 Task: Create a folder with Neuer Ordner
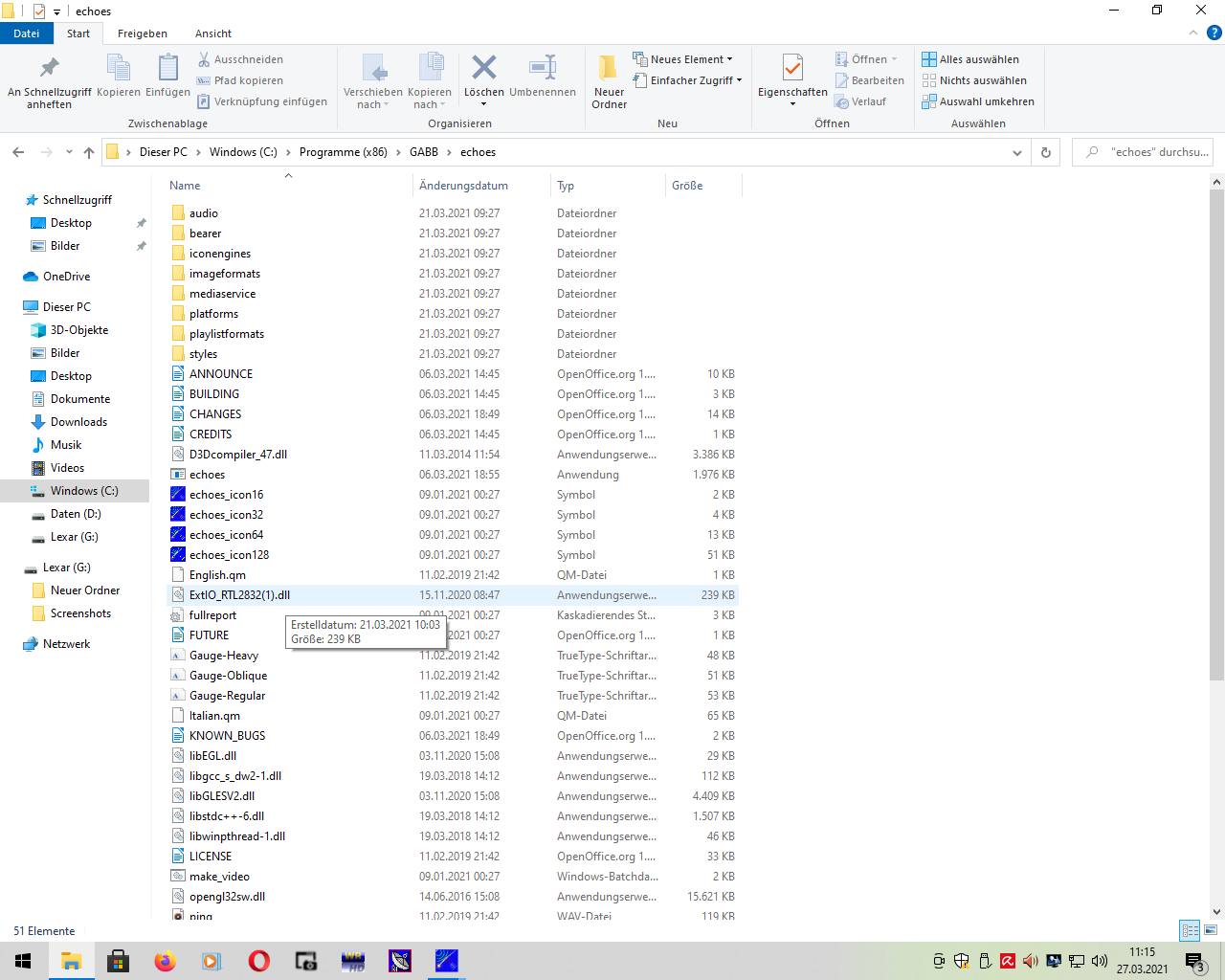[609, 81]
